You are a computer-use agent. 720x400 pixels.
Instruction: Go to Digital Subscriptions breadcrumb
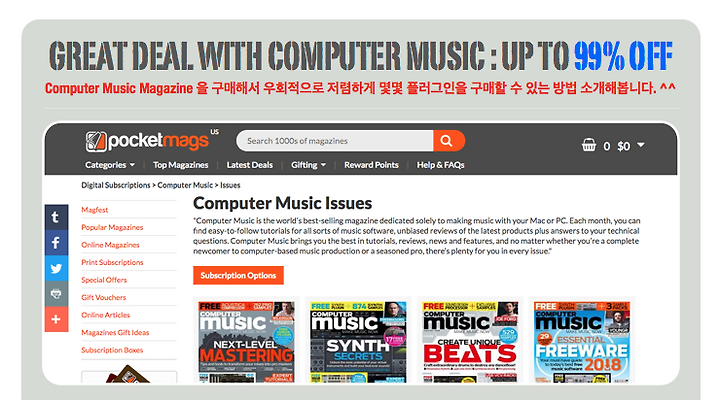pos(116,185)
